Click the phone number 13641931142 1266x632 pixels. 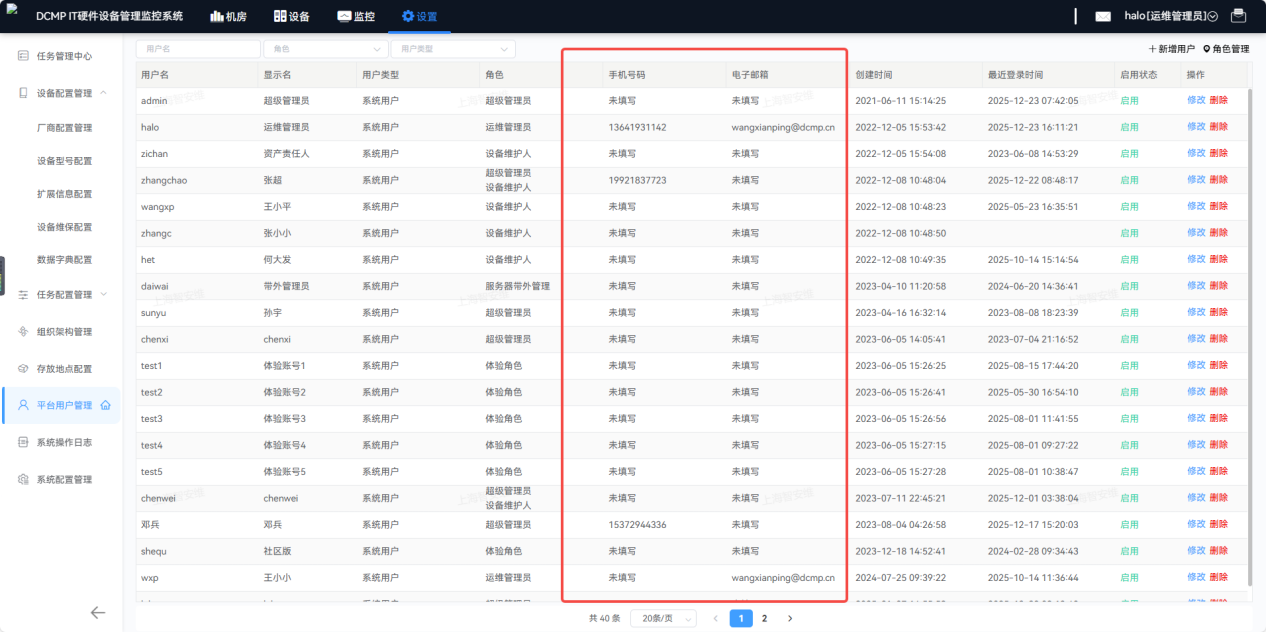click(637, 127)
